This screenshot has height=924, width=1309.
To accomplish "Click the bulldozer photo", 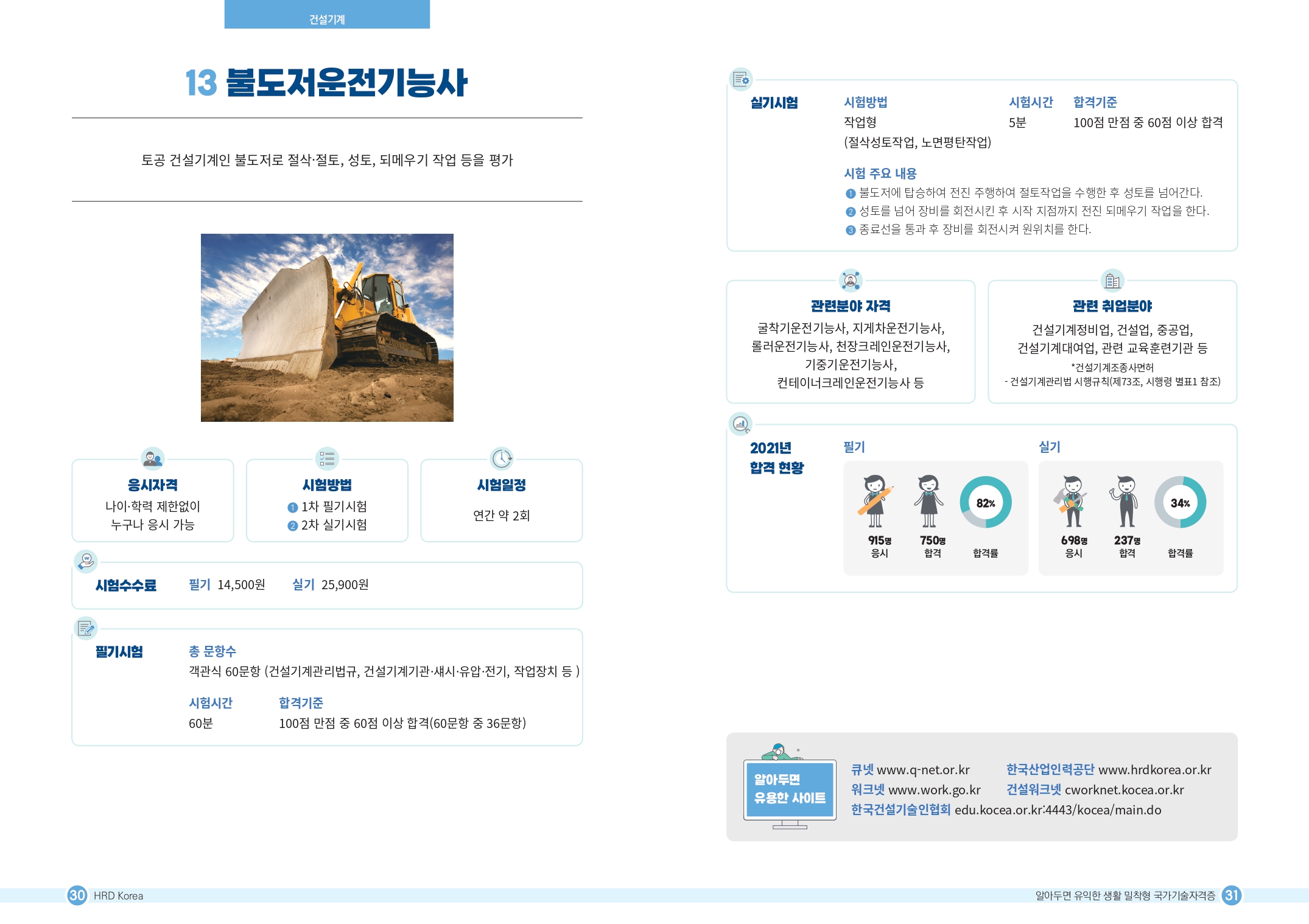I will [x=327, y=327].
